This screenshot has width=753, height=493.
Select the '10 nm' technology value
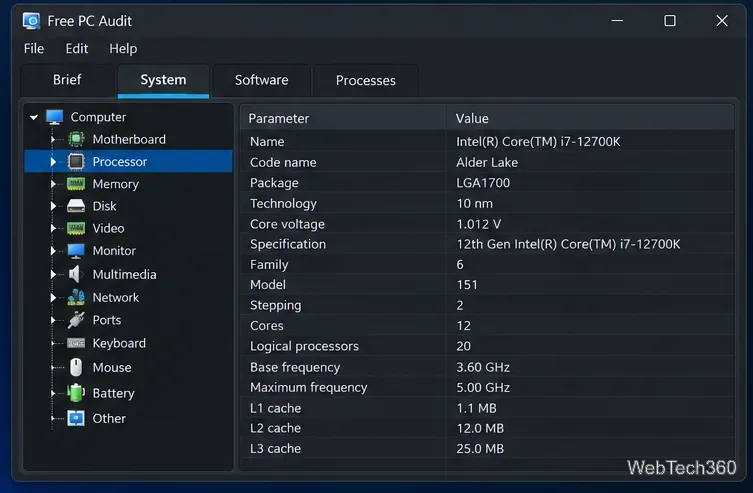474,204
